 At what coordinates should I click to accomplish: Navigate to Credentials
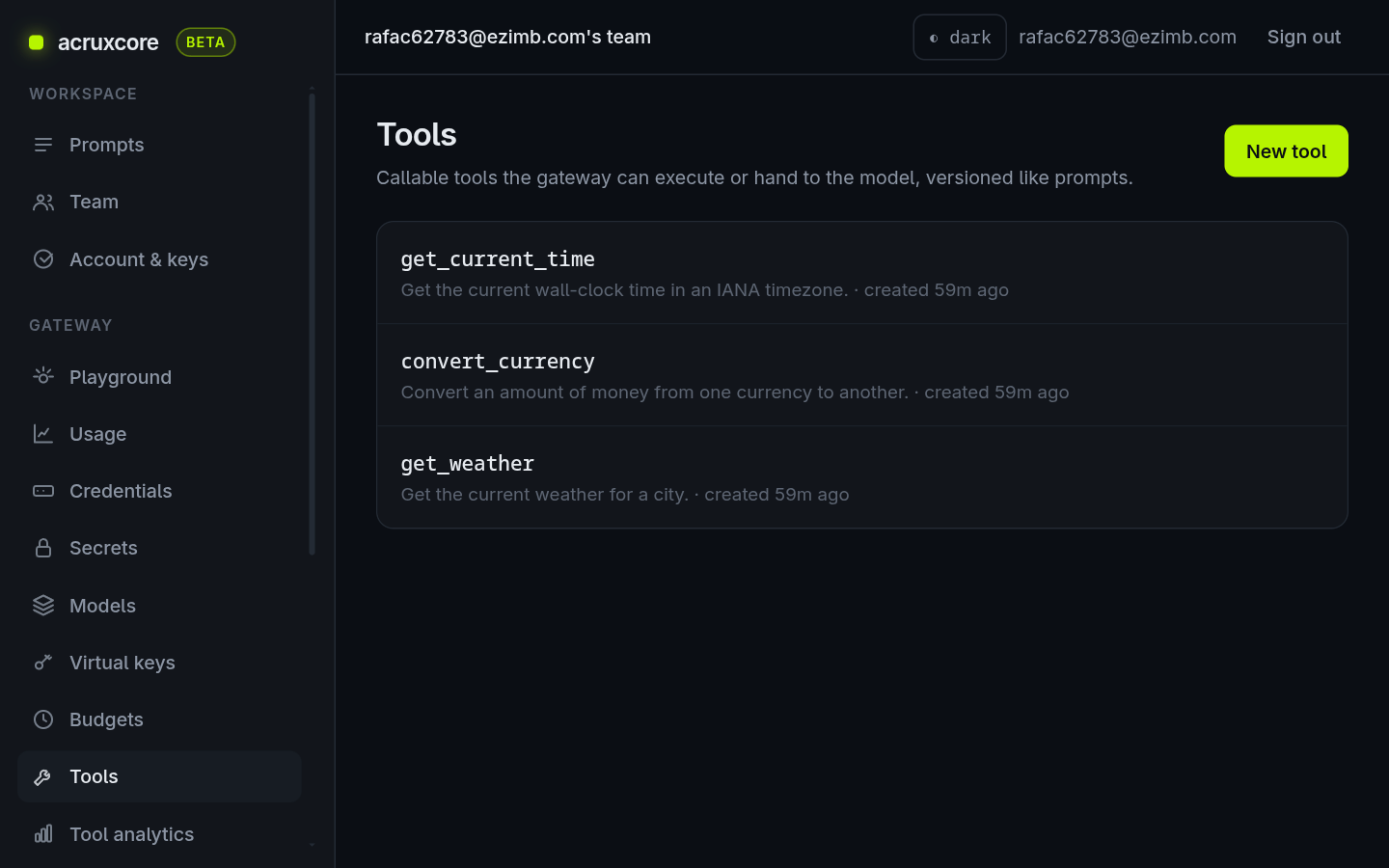tap(159, 491)
